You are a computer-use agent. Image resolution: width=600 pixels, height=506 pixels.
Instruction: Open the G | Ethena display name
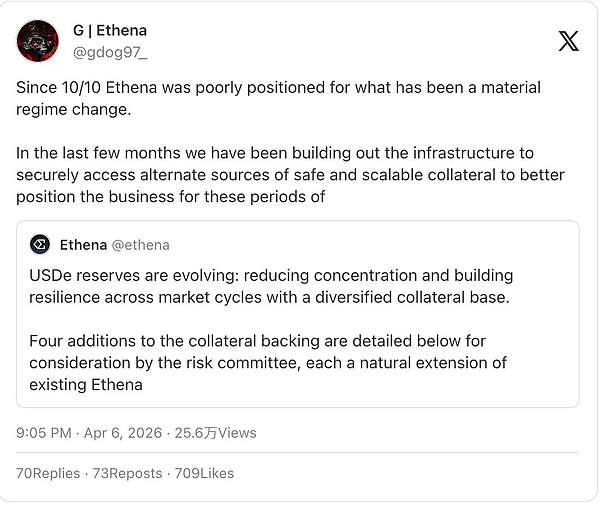110,31
